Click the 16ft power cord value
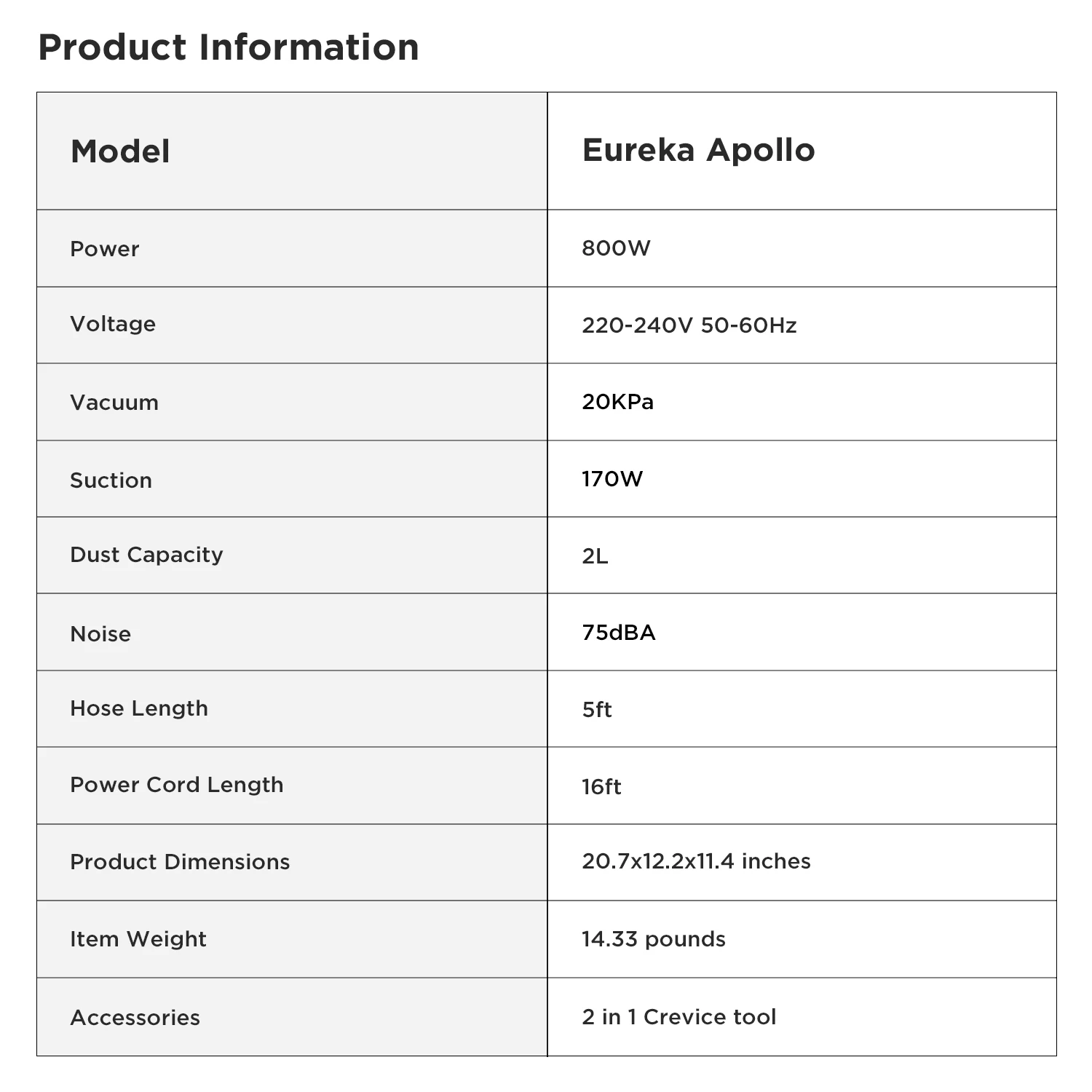The image size is (1092, 1092). pyautogui.click(x=601, y=787)
